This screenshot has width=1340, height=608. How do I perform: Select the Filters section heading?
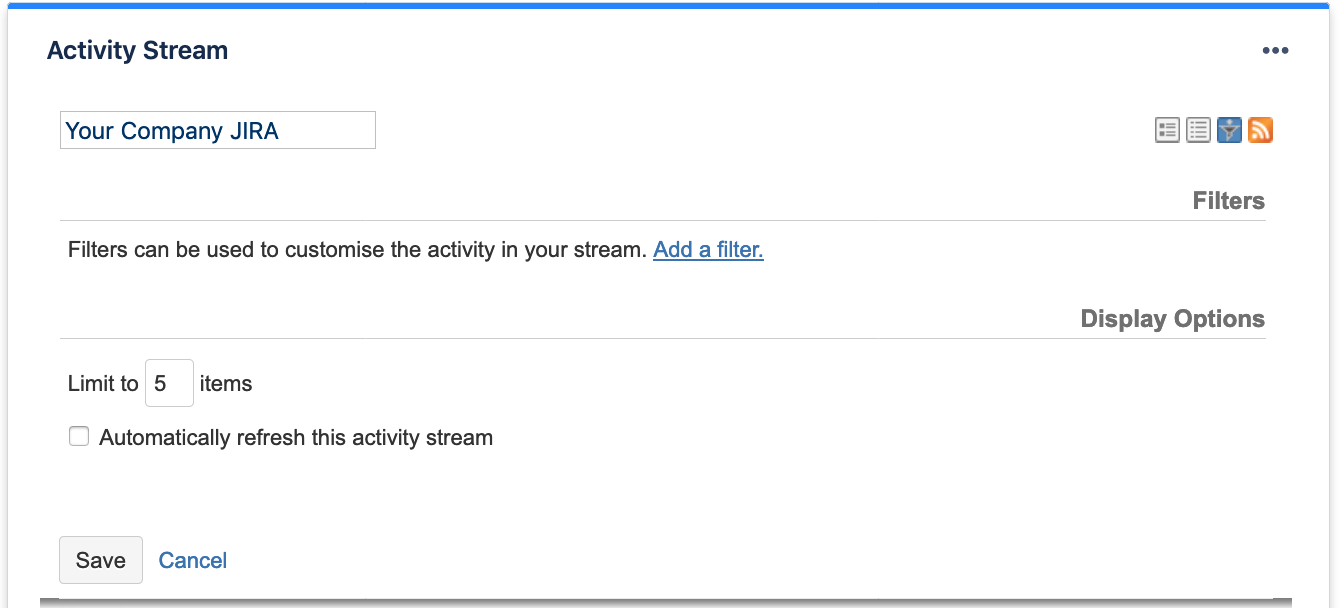coord(1229,201)
